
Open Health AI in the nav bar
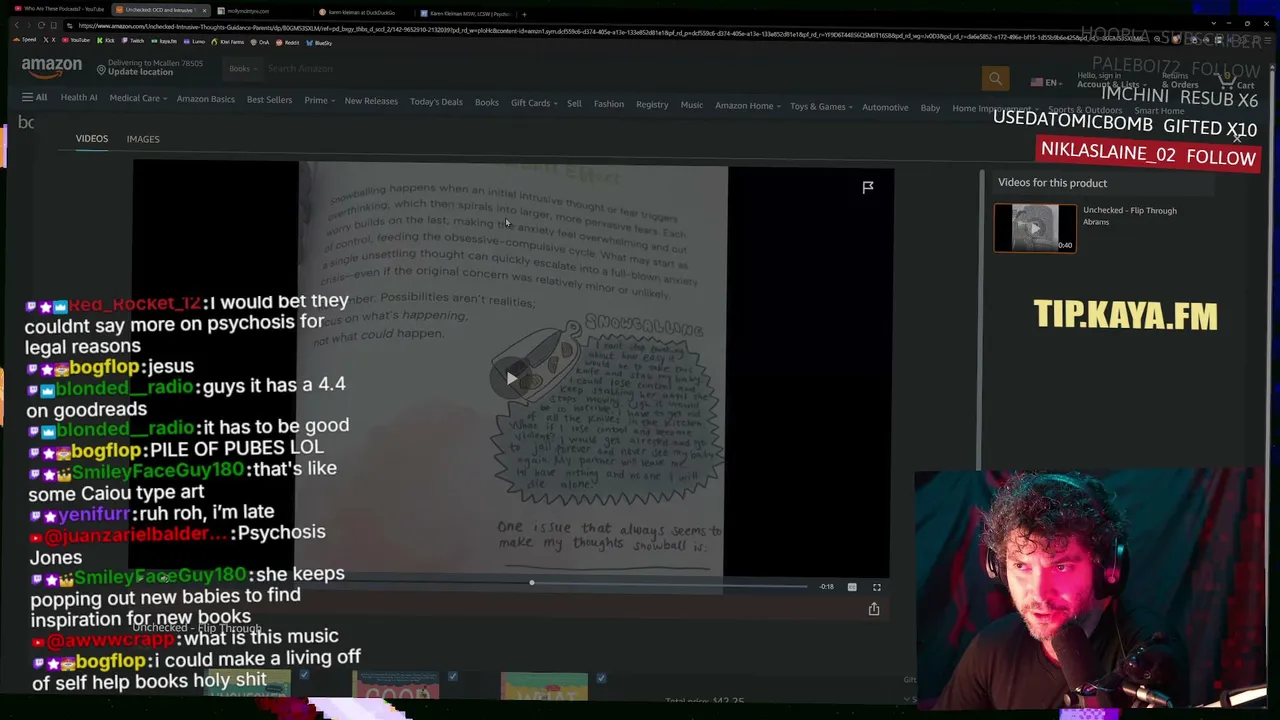click(x=79, y=98)
